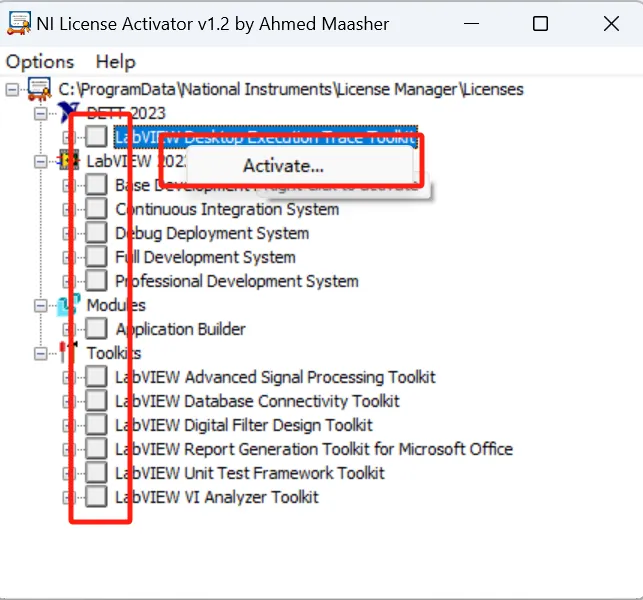This screenshot has width=643, height=600.
Task: Select LabVIEW Database Connectivity Toolkit row
Action: 257,401
